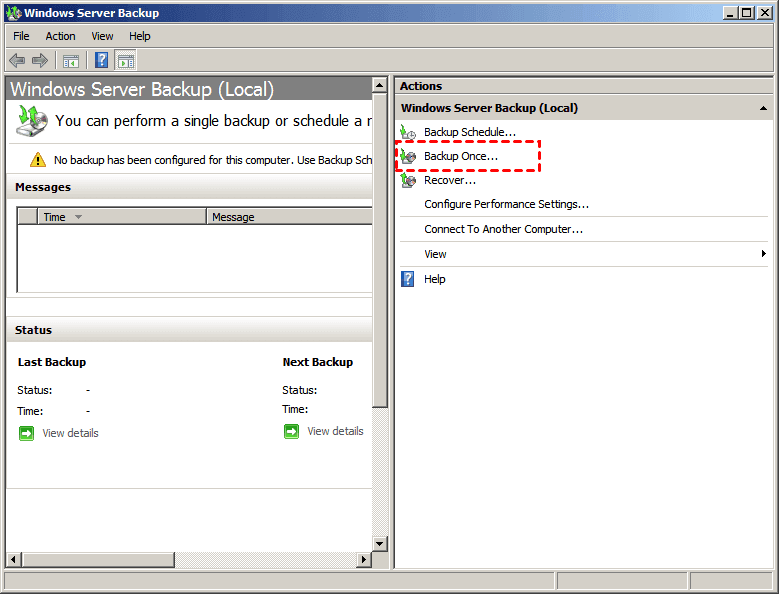Collapse Windows Server Backup (Local) actions section
779x594 pixels.
pyautogui.click(x=763, y=108)
